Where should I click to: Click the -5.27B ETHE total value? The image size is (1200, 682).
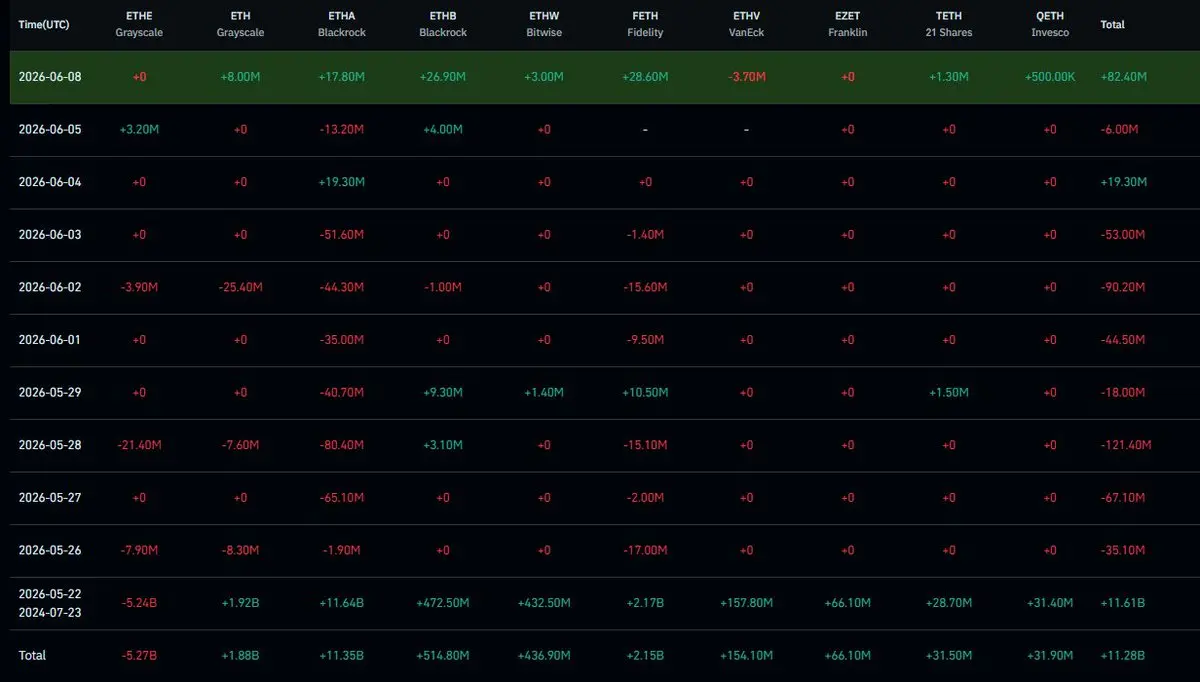pos(139,656)
